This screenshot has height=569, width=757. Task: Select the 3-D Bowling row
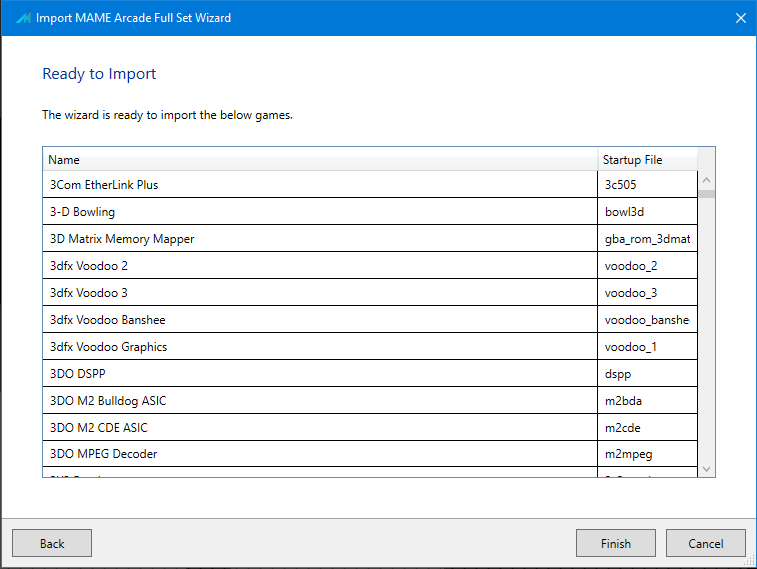(x=370, y=211)
